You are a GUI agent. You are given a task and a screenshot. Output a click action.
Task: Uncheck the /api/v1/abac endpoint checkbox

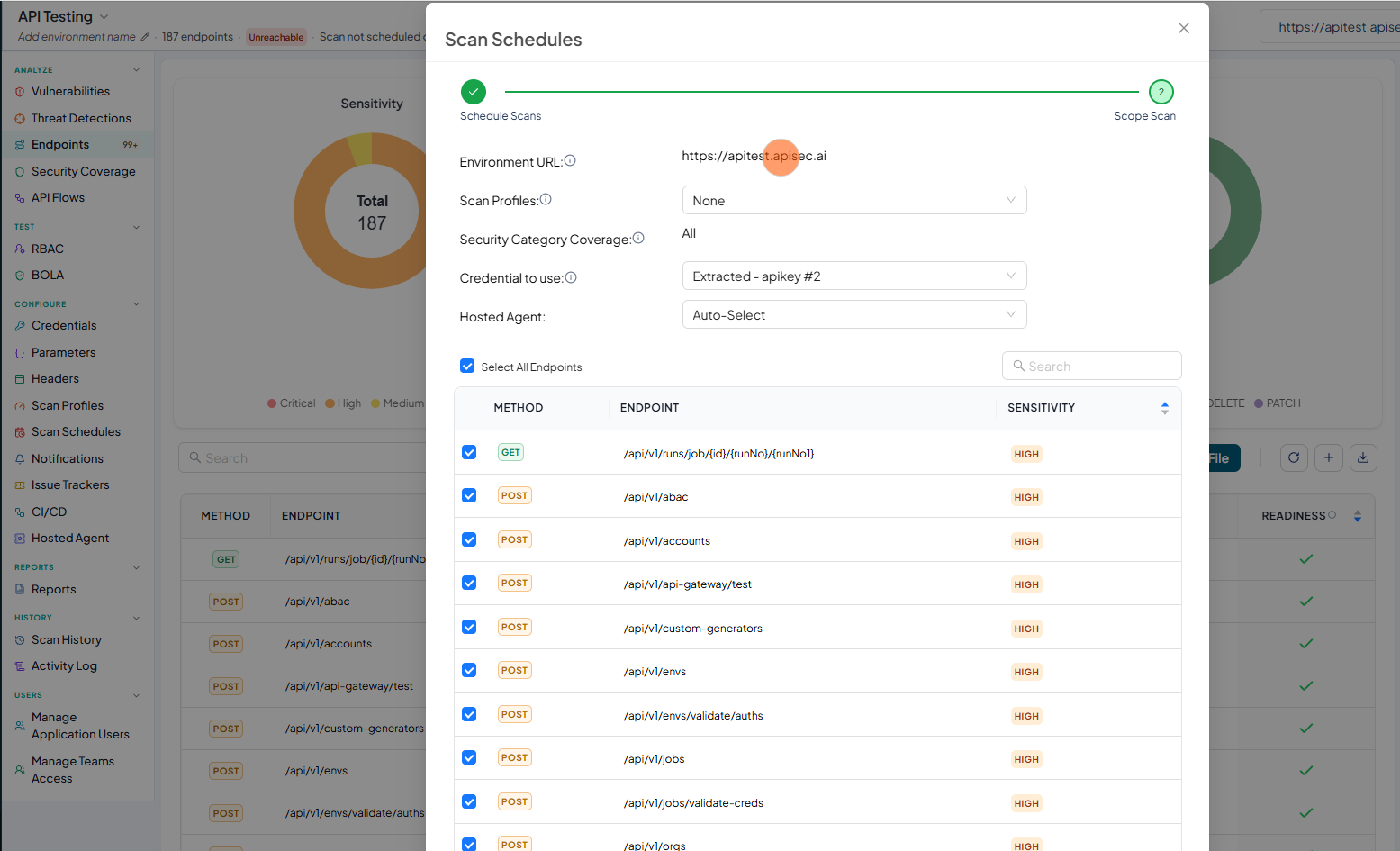tap(469, 495)
